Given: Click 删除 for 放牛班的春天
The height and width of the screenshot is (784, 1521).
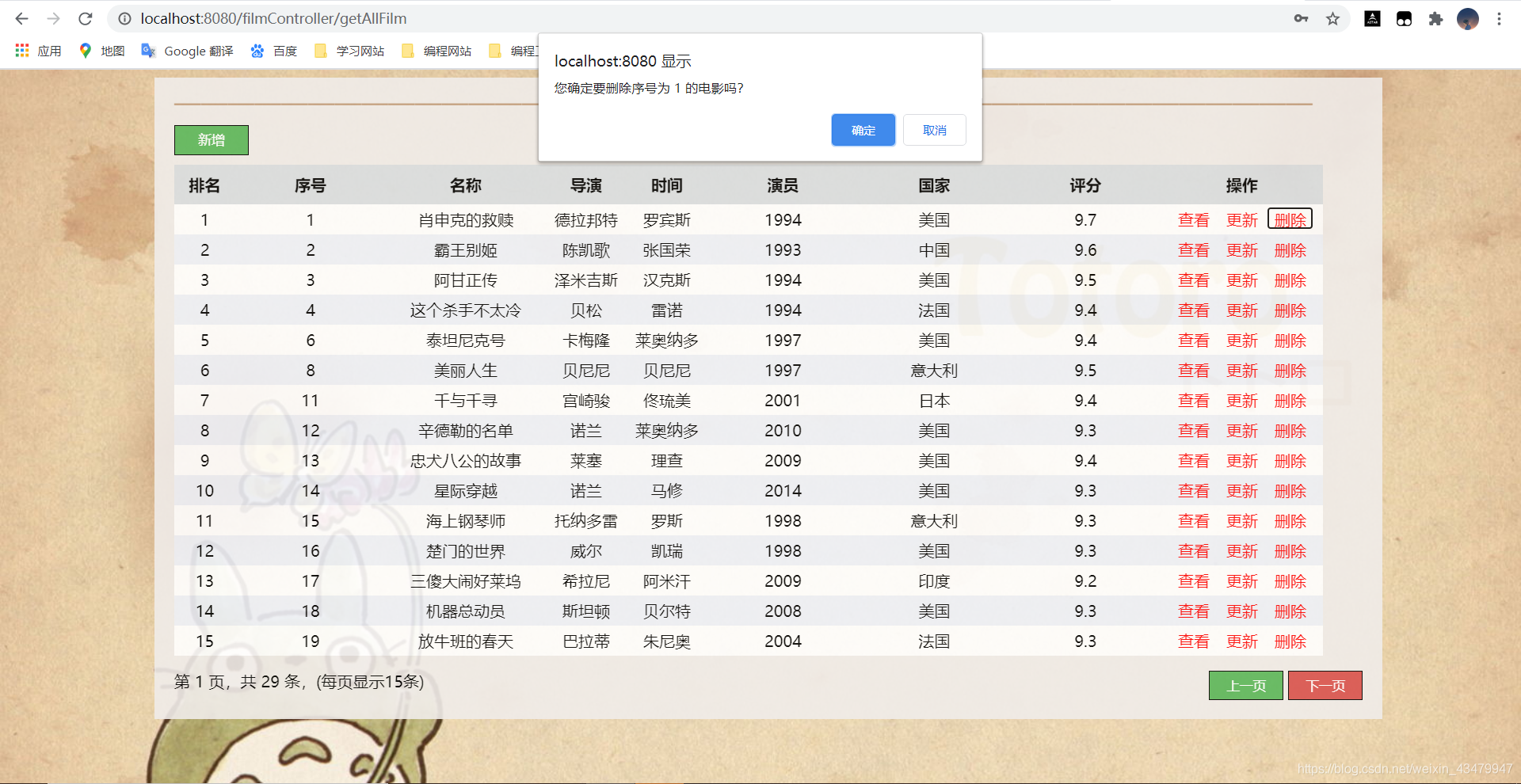Looking at the screenshot, I should point(1290,641).
